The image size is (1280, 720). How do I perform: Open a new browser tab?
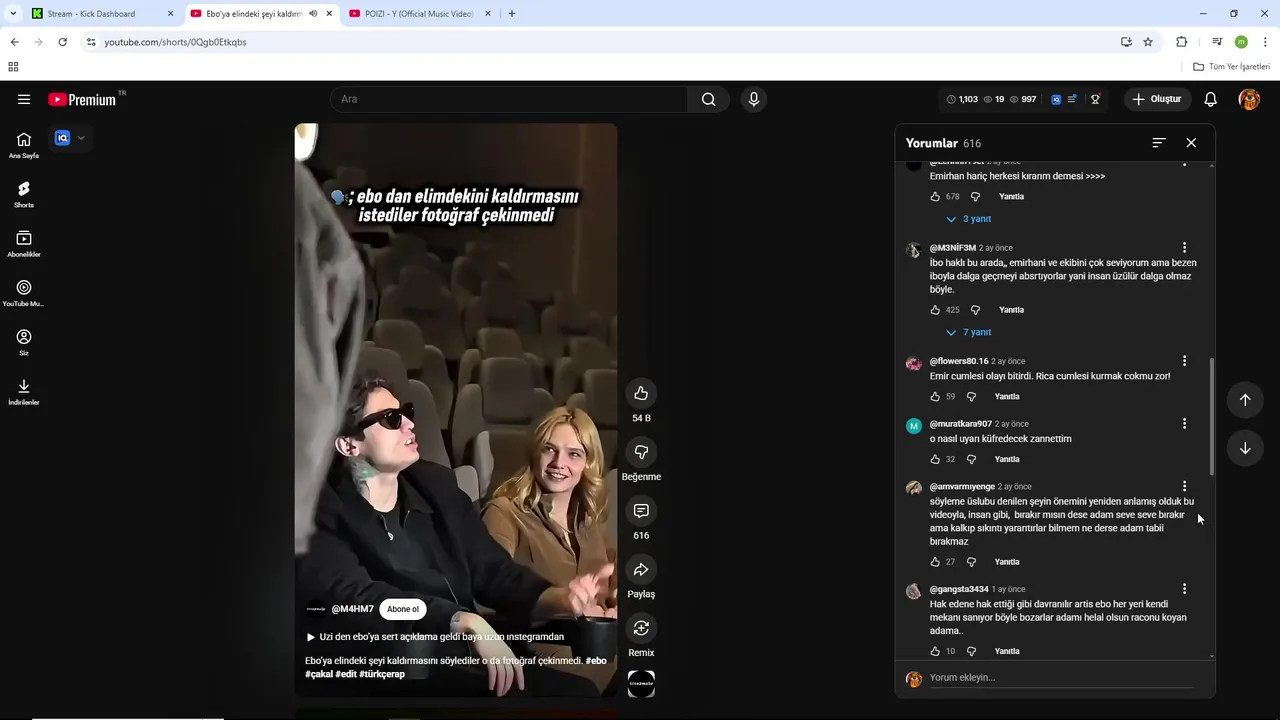click(x=512, y=14)
